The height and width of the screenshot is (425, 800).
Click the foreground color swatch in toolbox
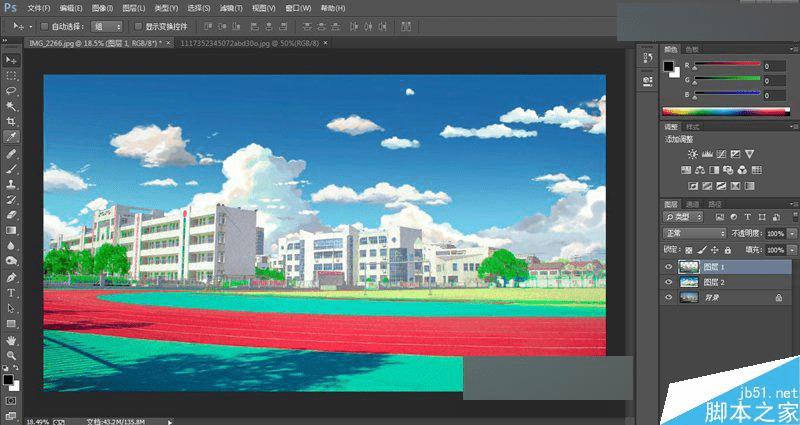click(x=8, y=380)
